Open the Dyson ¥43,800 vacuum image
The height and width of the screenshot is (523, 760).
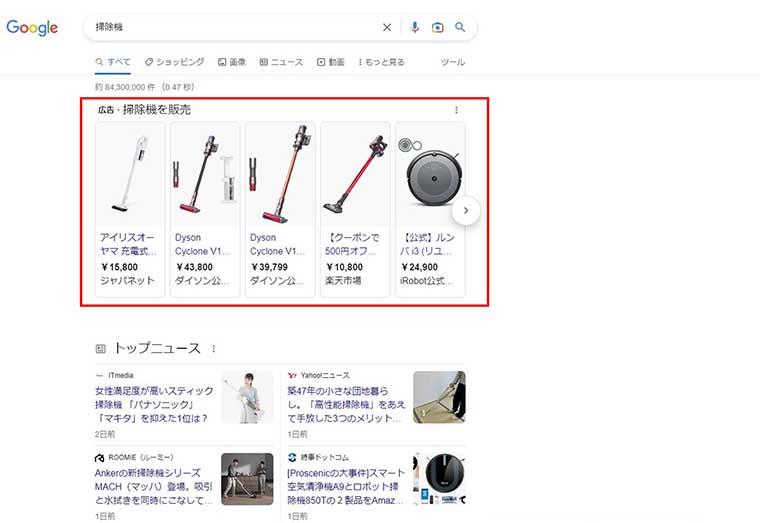pyautogui.click(x=205, y=174)
